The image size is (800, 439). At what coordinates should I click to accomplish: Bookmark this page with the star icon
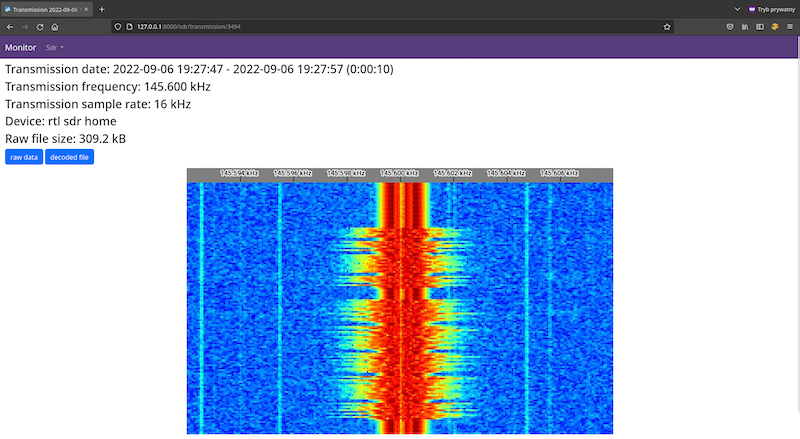point(667,27)
